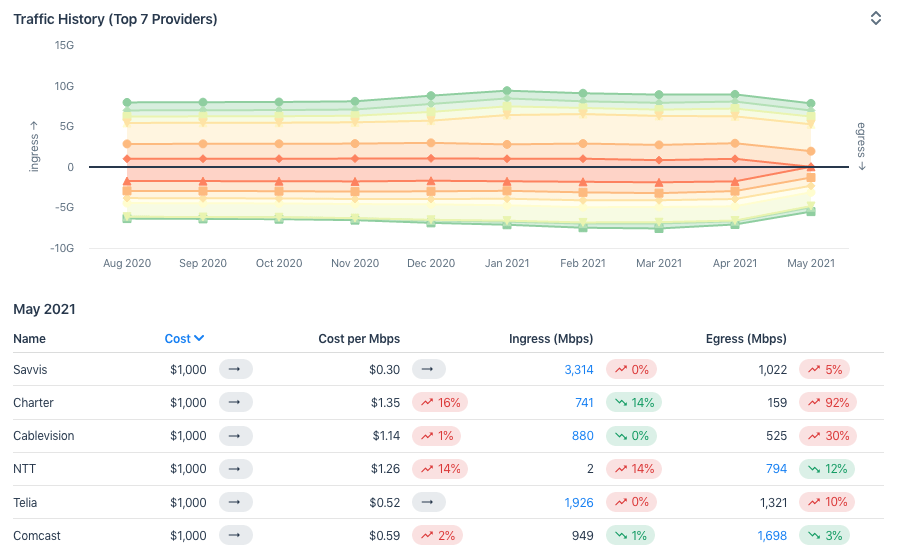Click the Savvis cost flat-trend arrow badge
The width and height of the screenshot is (898, 558).
[235, 370]
